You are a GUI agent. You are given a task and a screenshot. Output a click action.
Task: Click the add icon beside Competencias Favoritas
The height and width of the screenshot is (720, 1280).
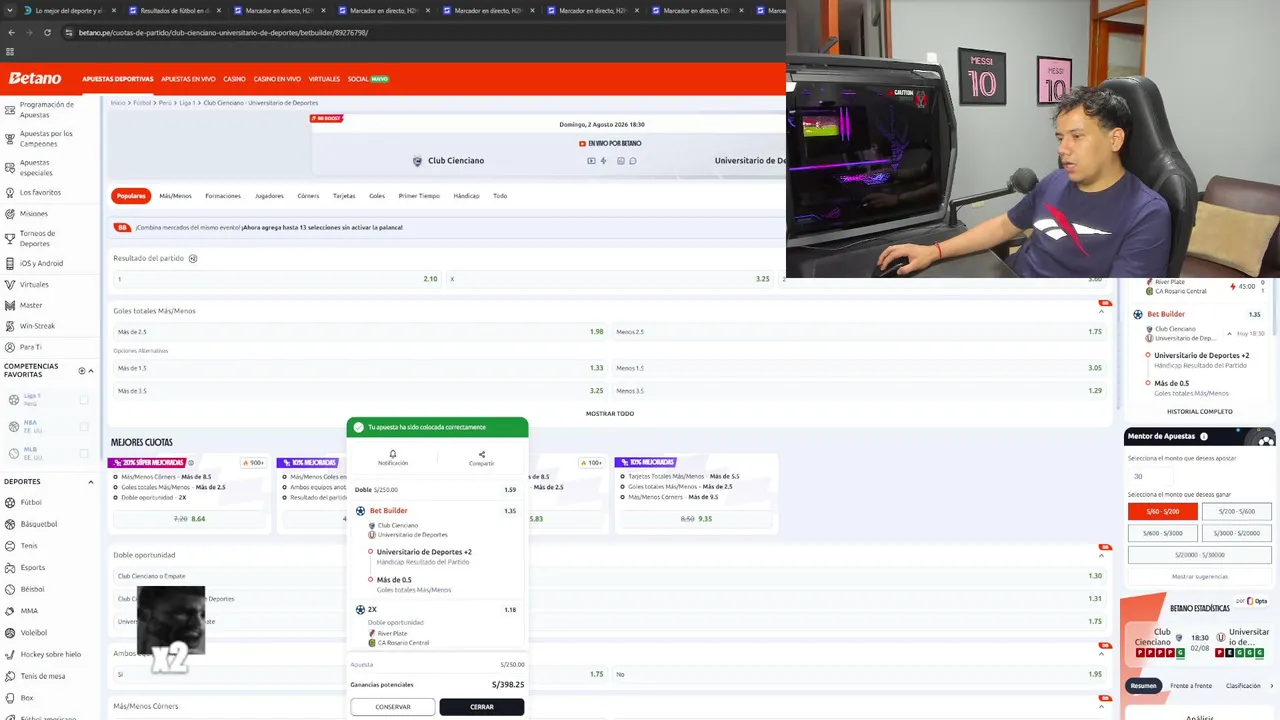(x=82, y=371)
